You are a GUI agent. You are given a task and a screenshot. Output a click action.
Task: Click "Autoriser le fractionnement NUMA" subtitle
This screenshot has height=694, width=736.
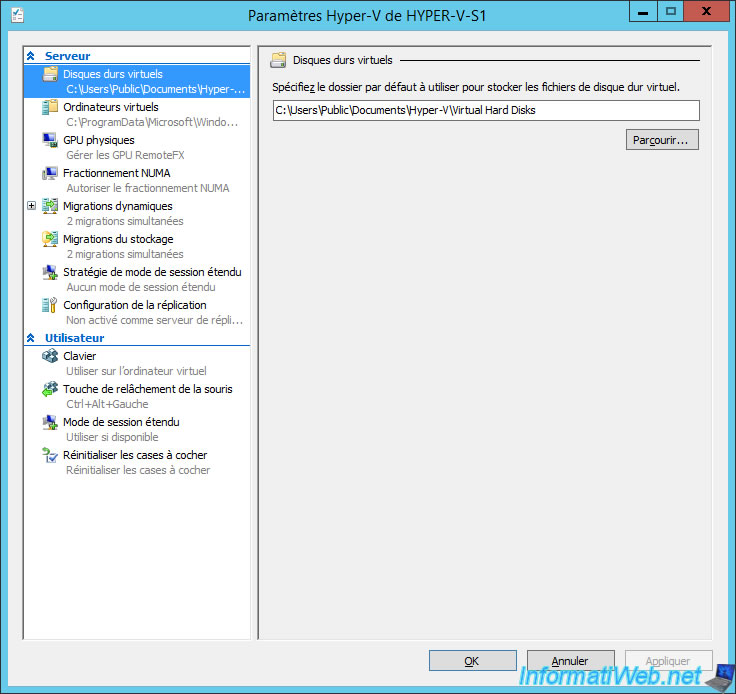[148, 188]
